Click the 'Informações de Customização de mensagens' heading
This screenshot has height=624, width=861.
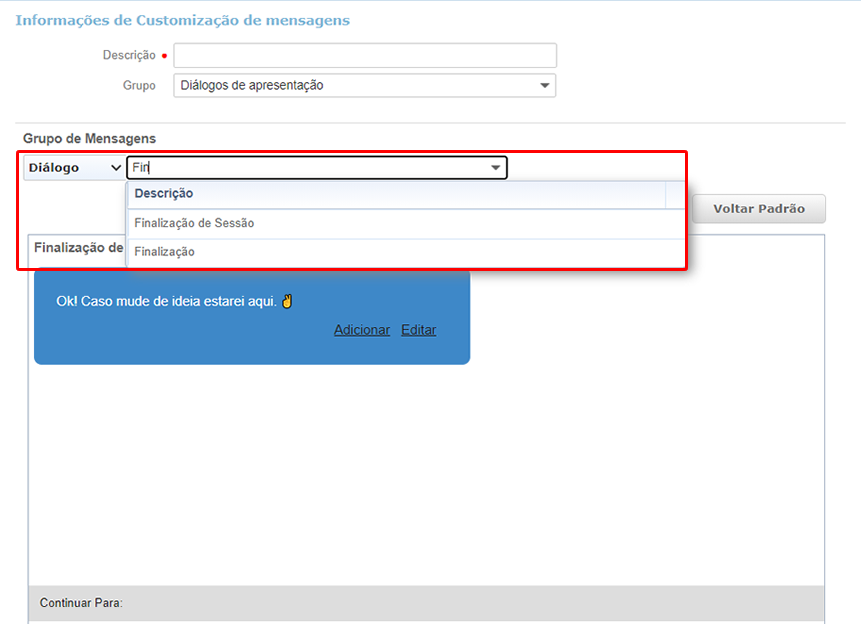[183, 20]
